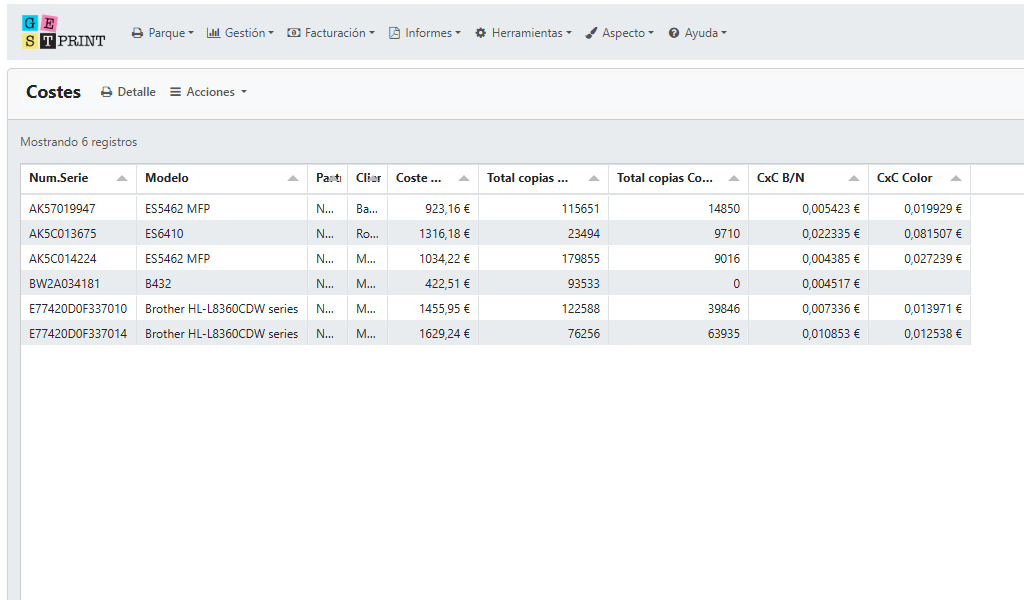Select serial number AK5C013675

[x=63, y=234]
